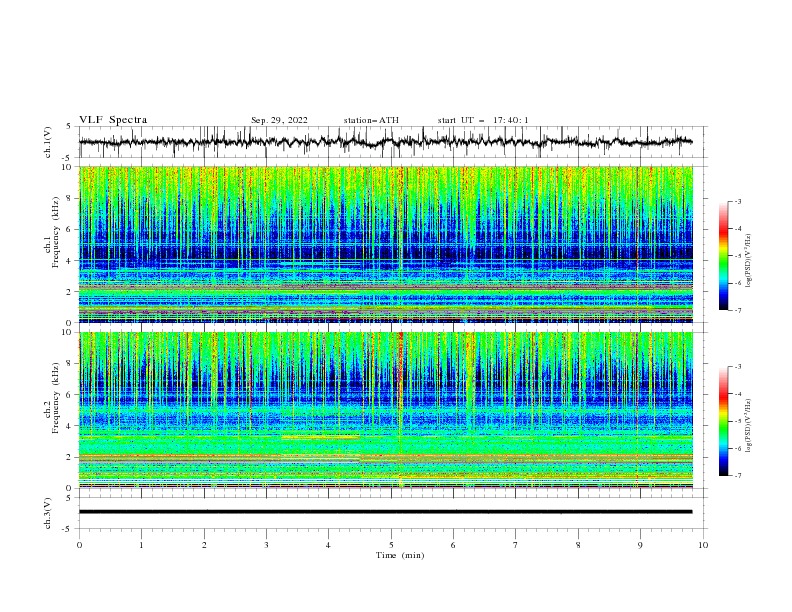Click the ch.1 frequency tick label "4"
The height and width of the screenshot is (612, 792).
click(x=71, y=261)
